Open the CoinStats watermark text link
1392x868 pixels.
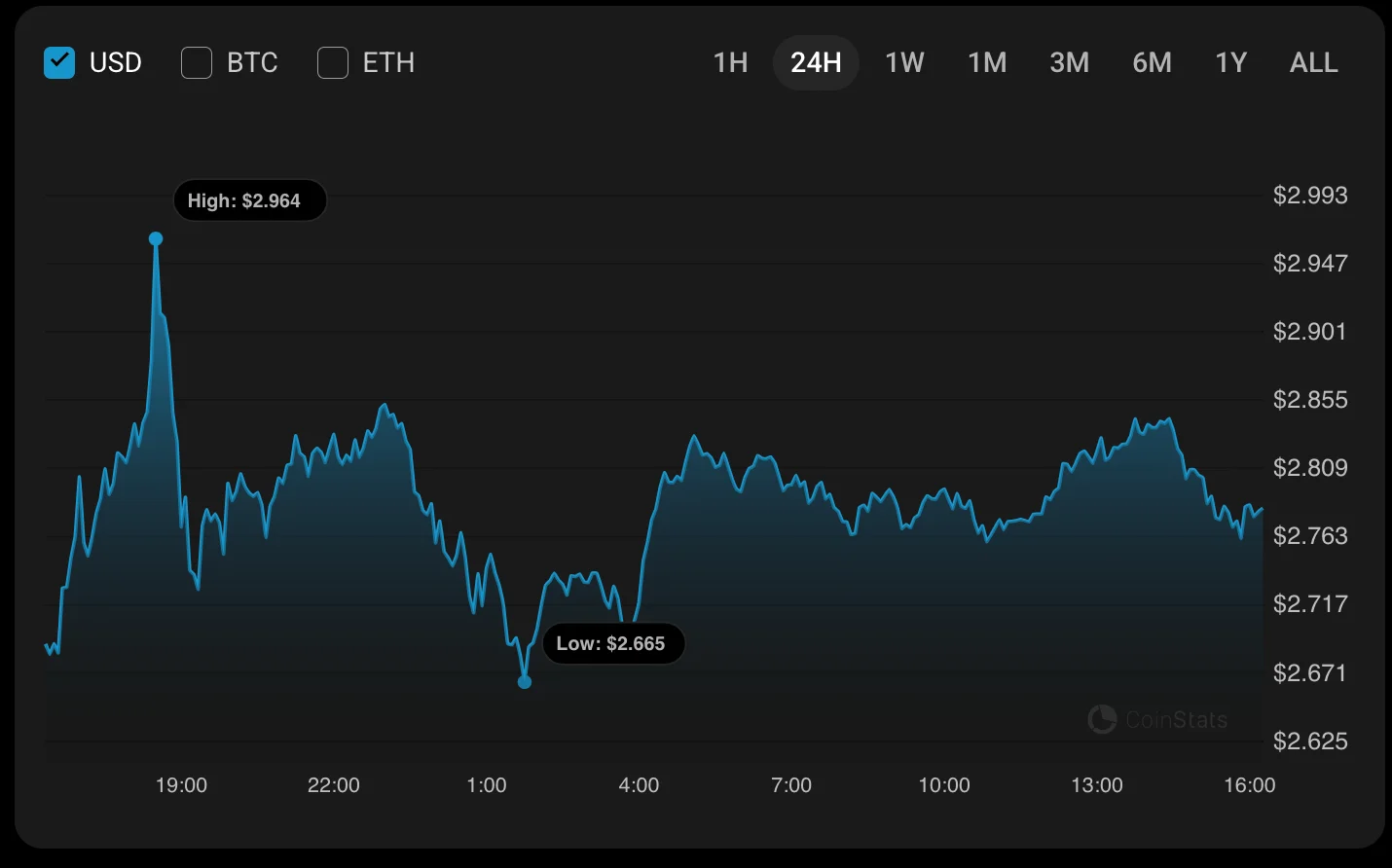[x=1176, y=720]
